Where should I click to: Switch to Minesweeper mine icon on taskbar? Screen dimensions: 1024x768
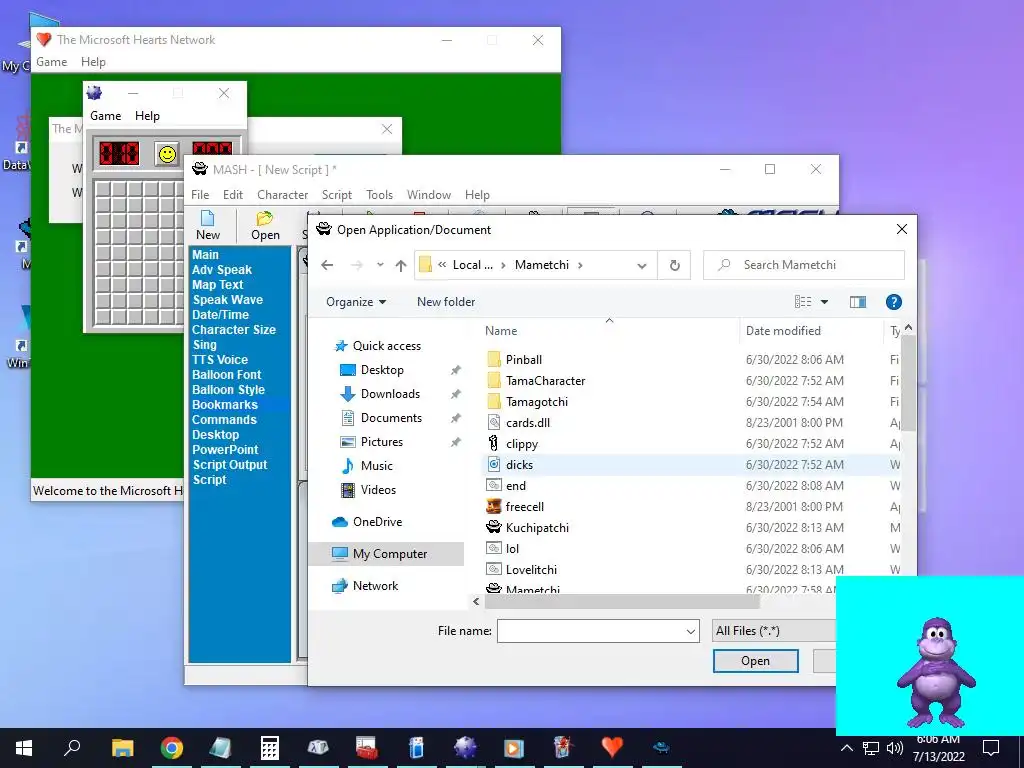(x=465, y=748)
